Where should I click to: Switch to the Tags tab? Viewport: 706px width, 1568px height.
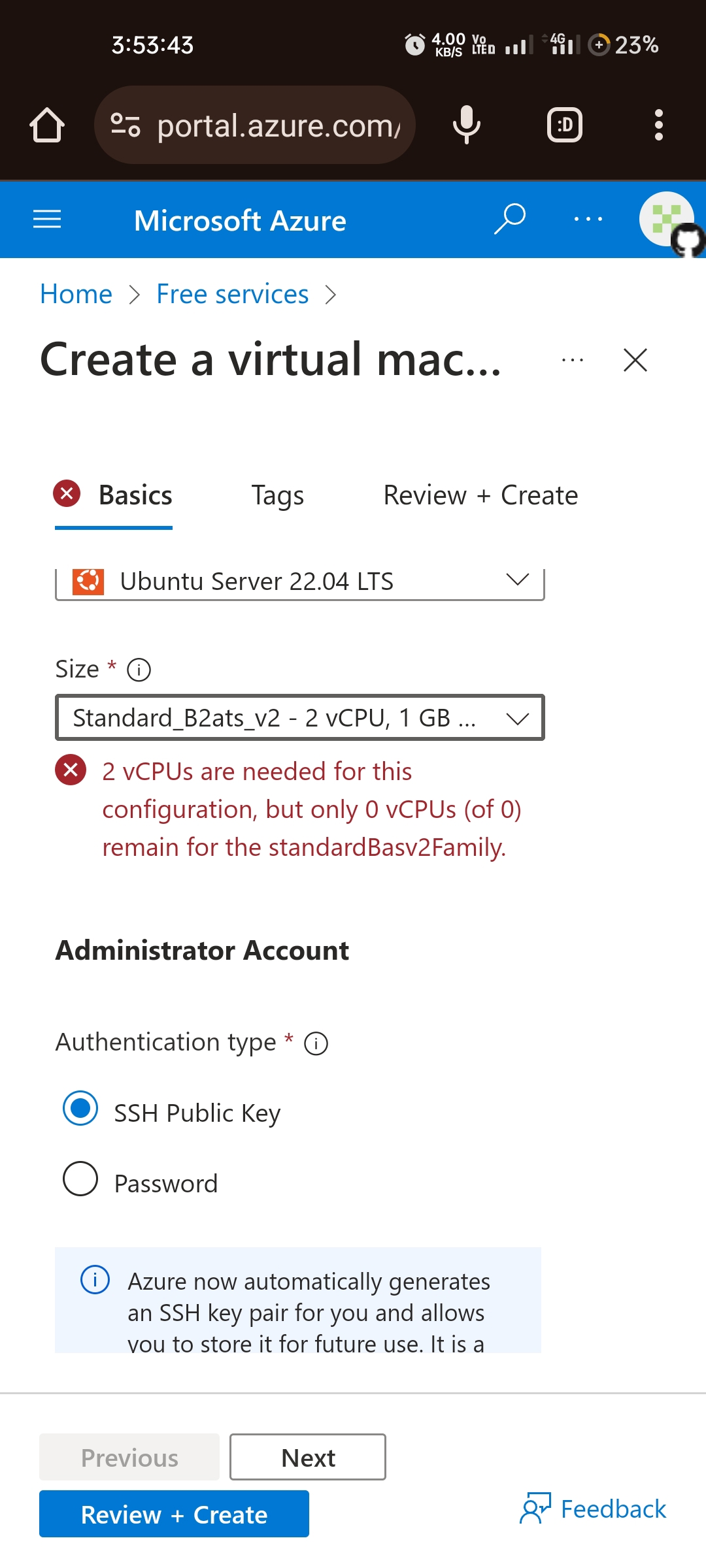[278, 495]
